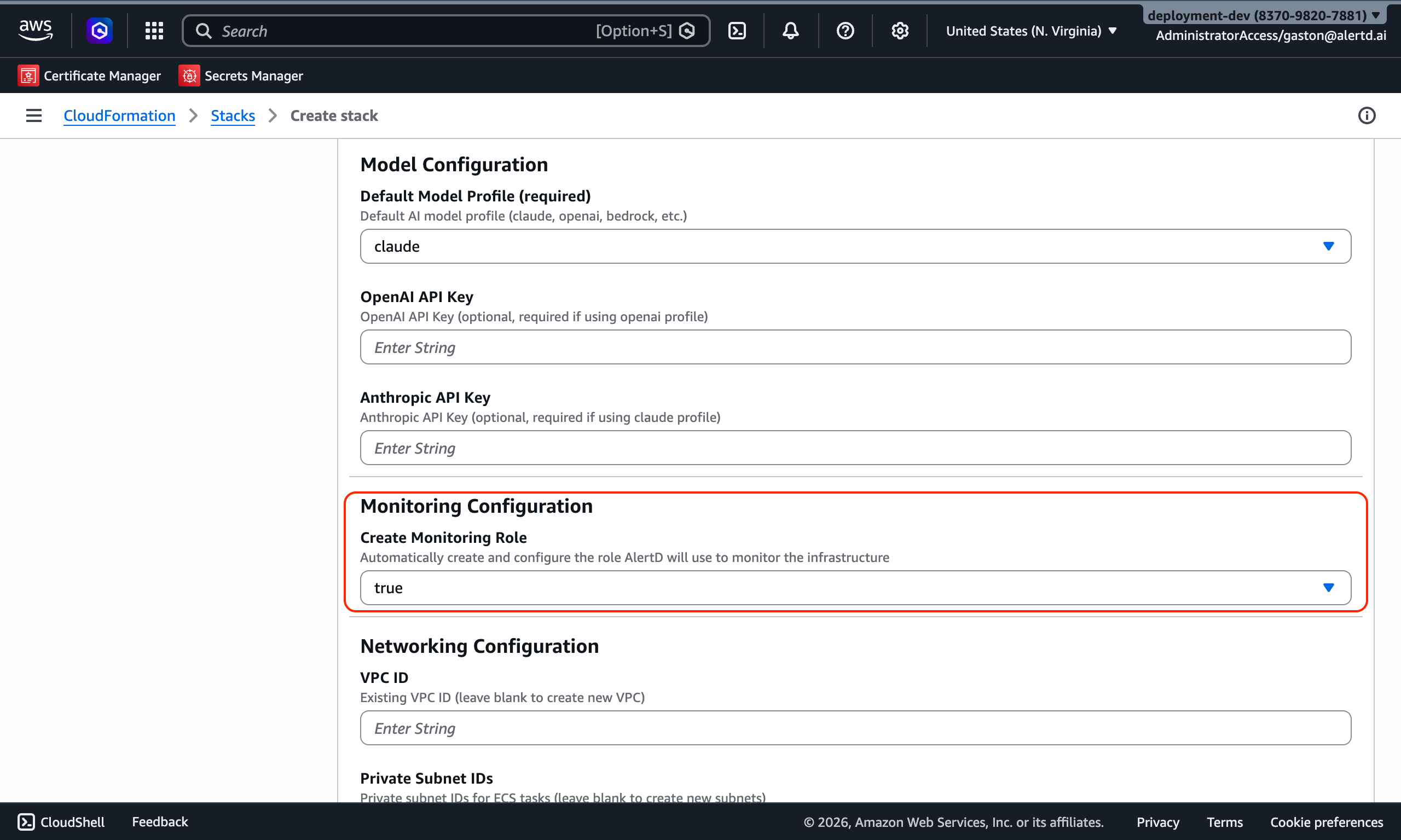Screen dimensions: 1401x840
Task: Open Cookie preferences in footer
Action: [x=1326, y=822]
